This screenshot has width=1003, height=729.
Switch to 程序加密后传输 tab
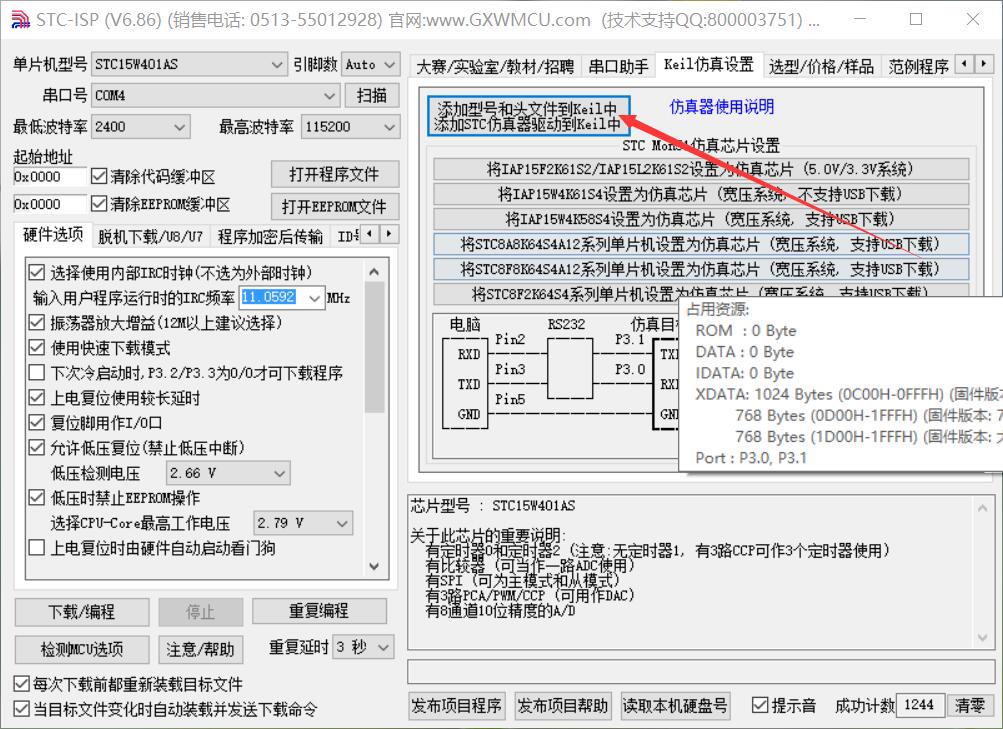(270, 237)
